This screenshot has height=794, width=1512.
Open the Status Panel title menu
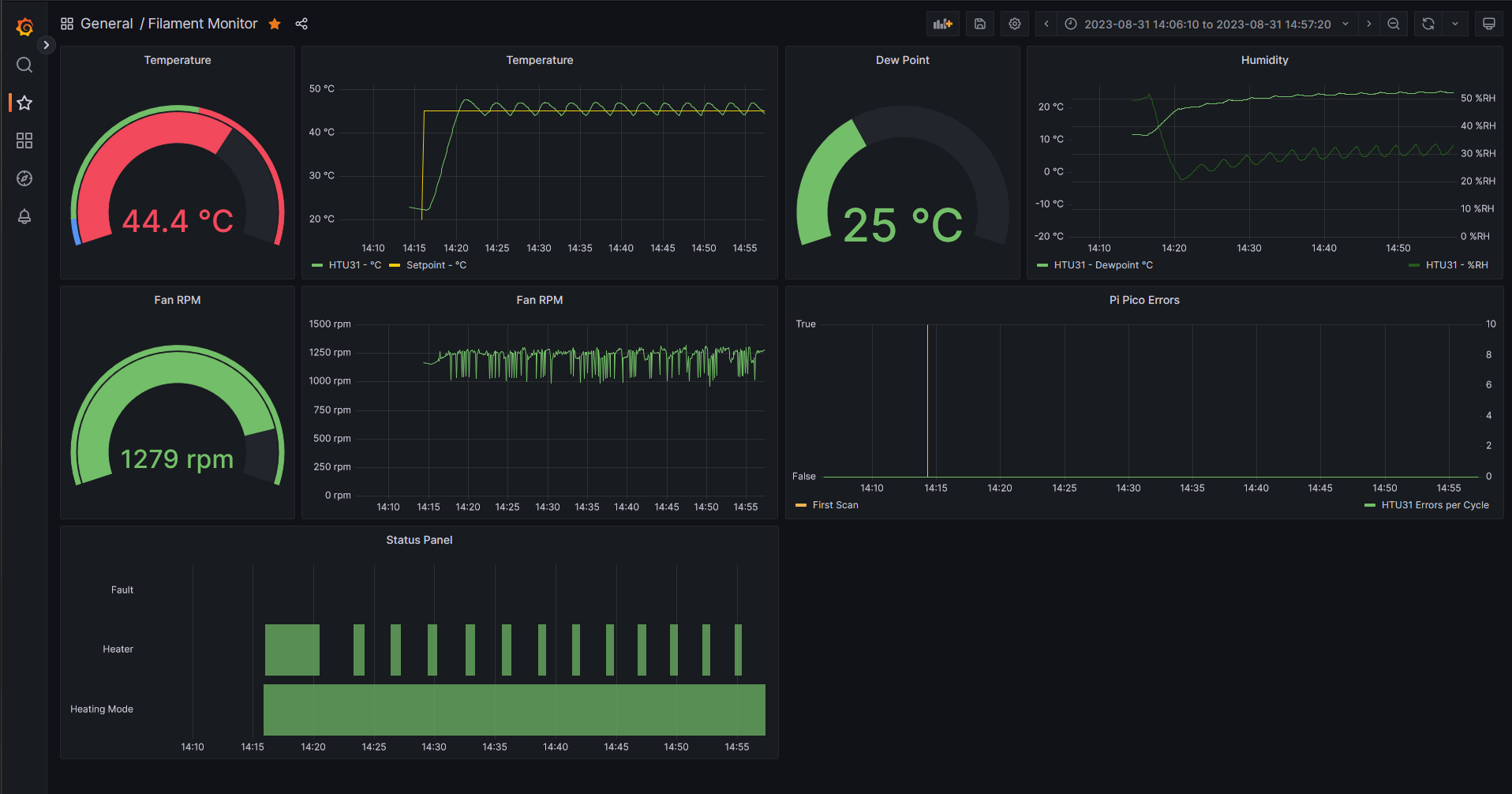pyautogui.click(x=419, y=540)
